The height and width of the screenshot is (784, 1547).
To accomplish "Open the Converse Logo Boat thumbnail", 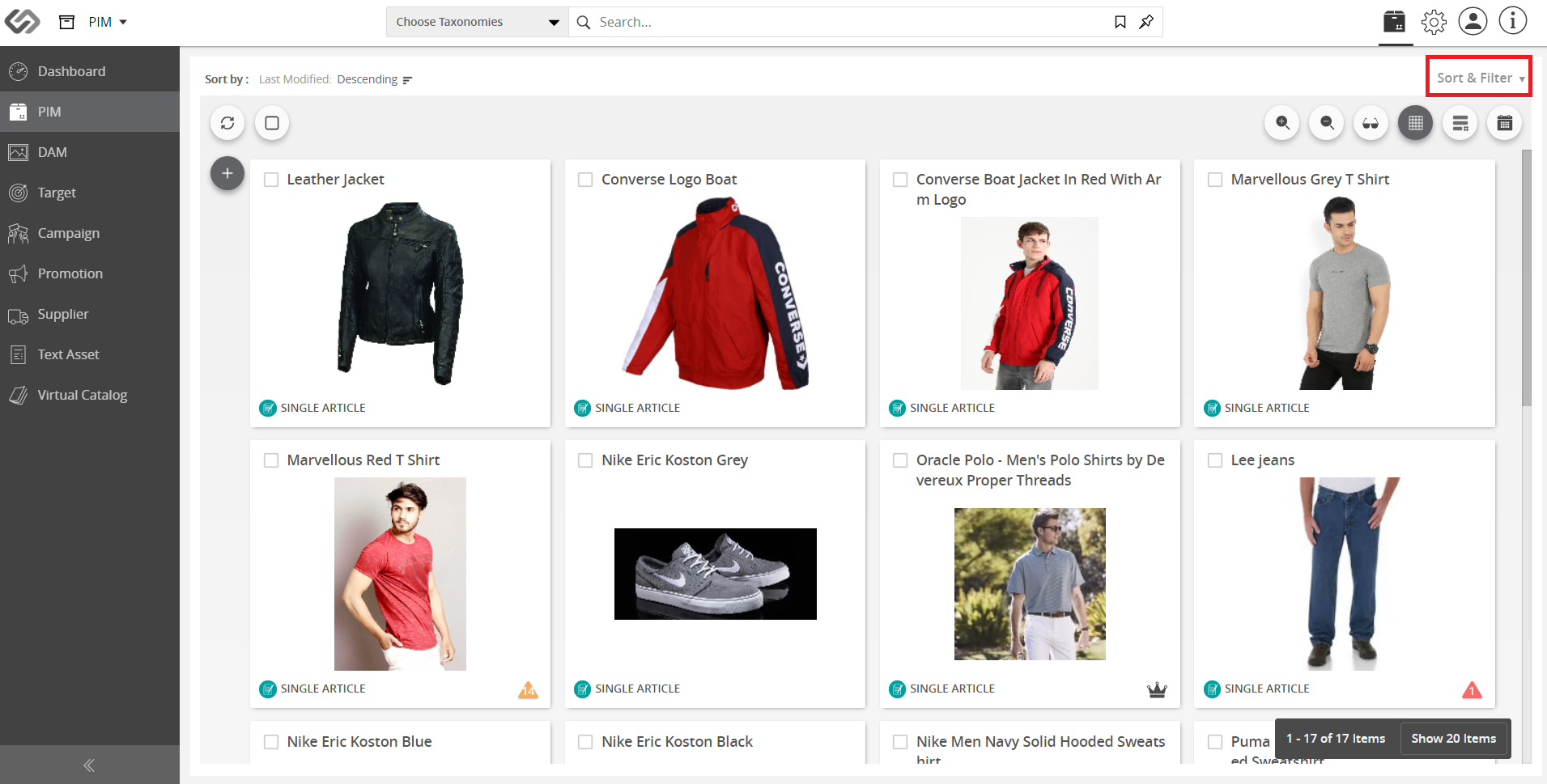I will point(716,293).
